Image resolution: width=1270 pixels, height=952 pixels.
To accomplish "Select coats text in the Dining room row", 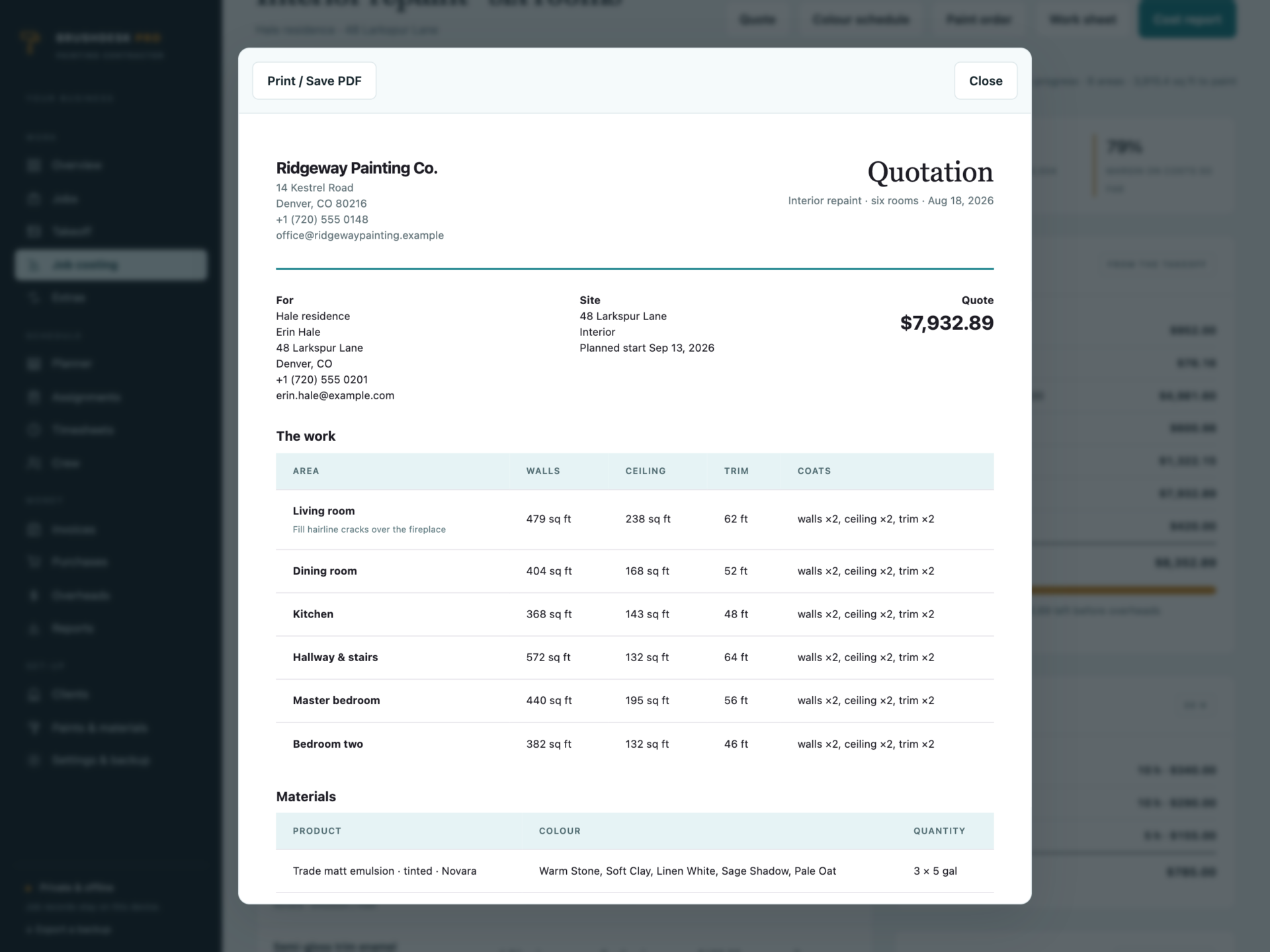I will click(866, 571).
